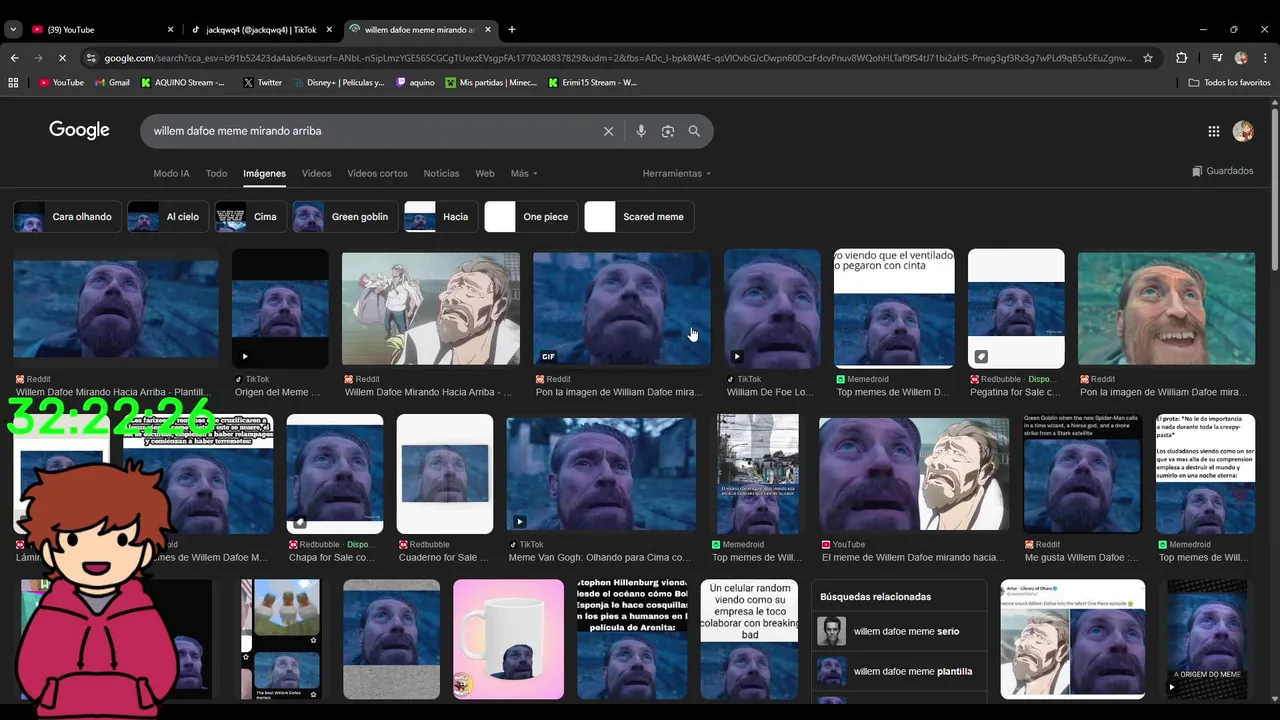This screenshot has width=1280, height=720.
Task: Apply Green goblin filter chip
Action: tap(345, 217)
